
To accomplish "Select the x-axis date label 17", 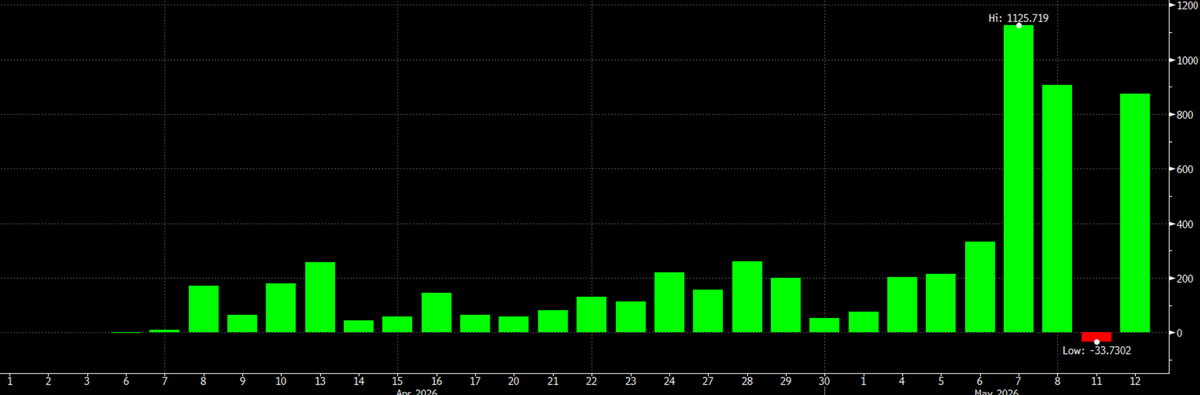I will [475, 381].
